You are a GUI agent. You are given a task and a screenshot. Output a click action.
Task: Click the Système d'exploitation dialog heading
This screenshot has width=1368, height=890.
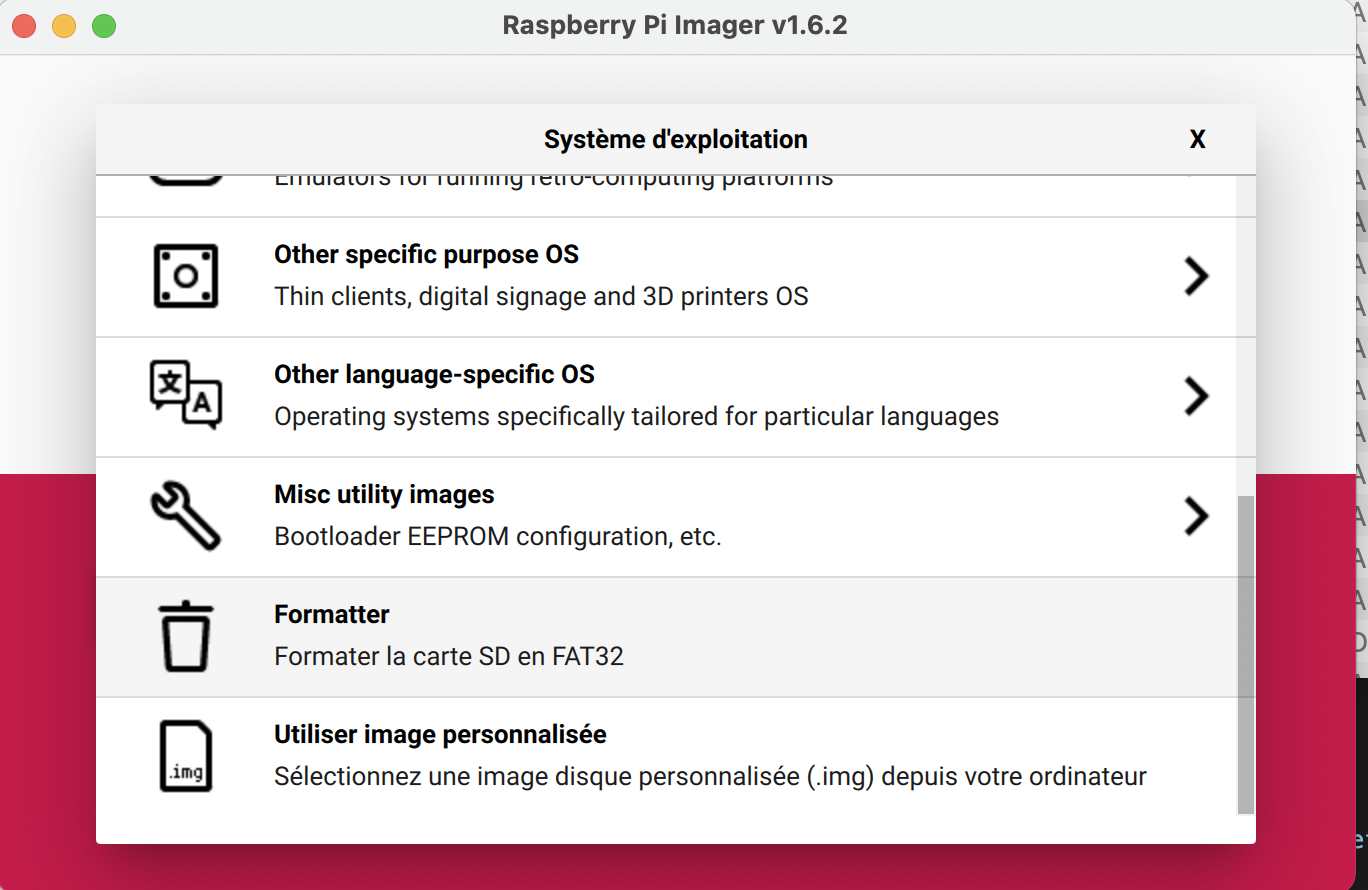676,139
